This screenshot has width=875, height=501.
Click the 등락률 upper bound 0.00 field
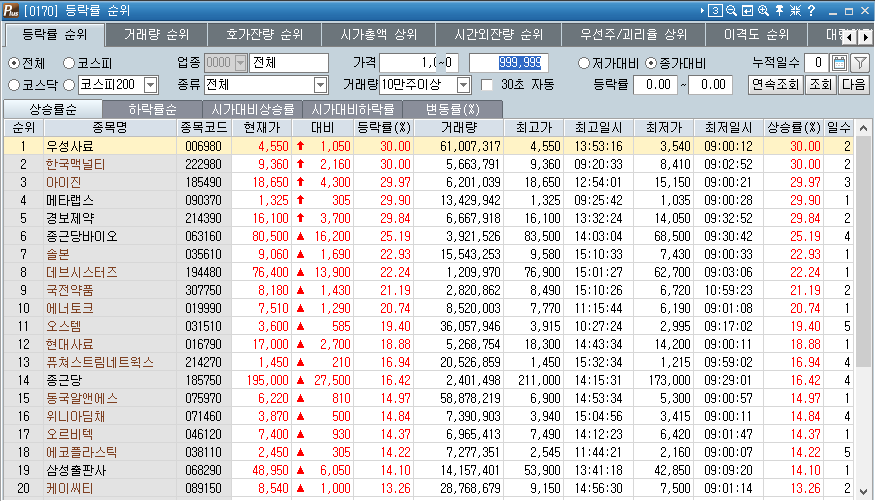click(710, 85)
